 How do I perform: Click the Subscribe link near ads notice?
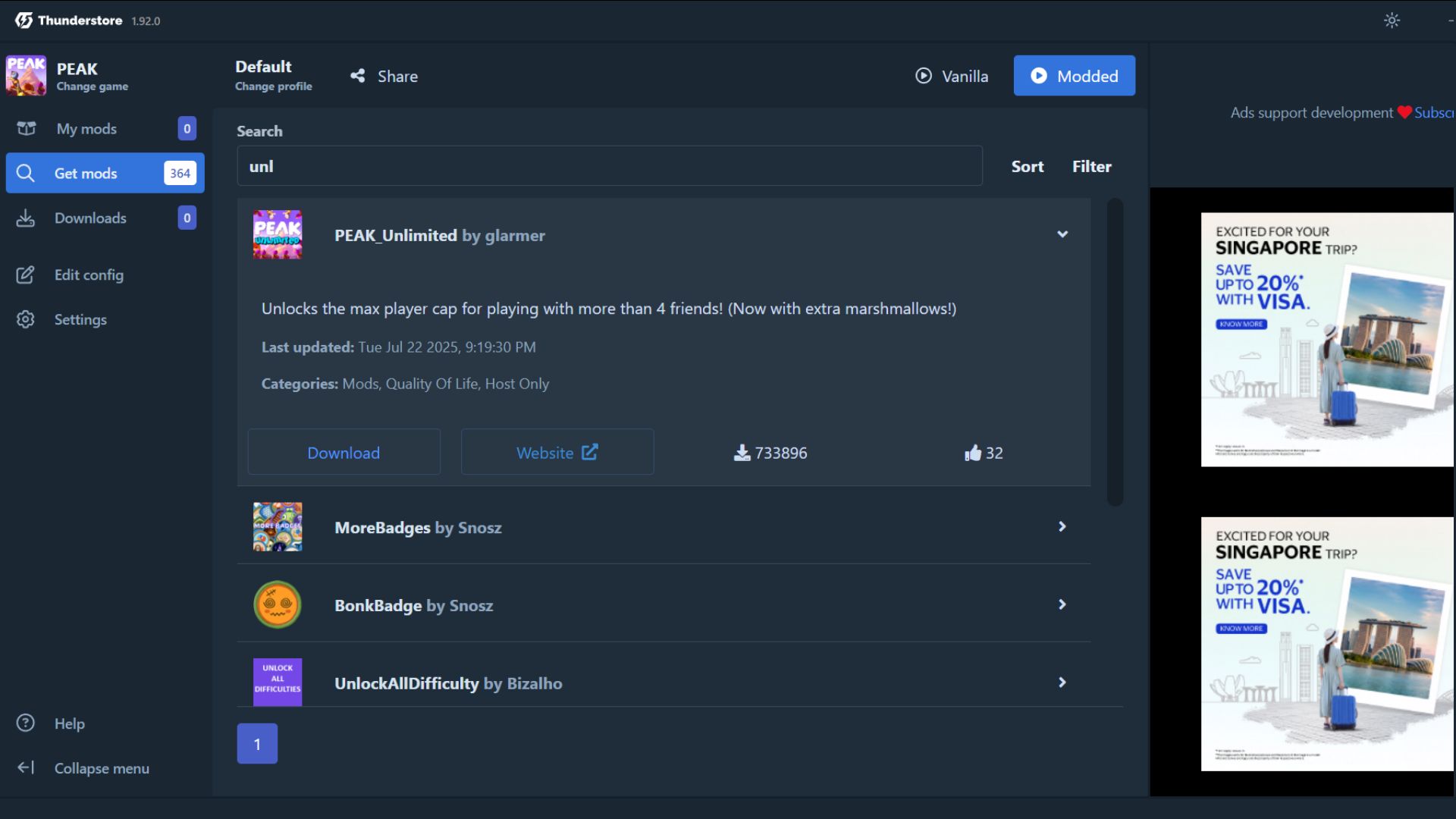point(1434,112)
